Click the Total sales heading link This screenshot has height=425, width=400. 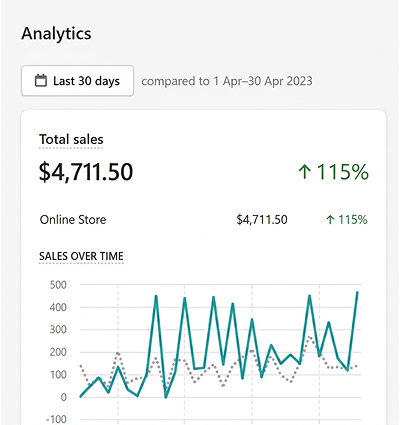[x=71, y=139]
